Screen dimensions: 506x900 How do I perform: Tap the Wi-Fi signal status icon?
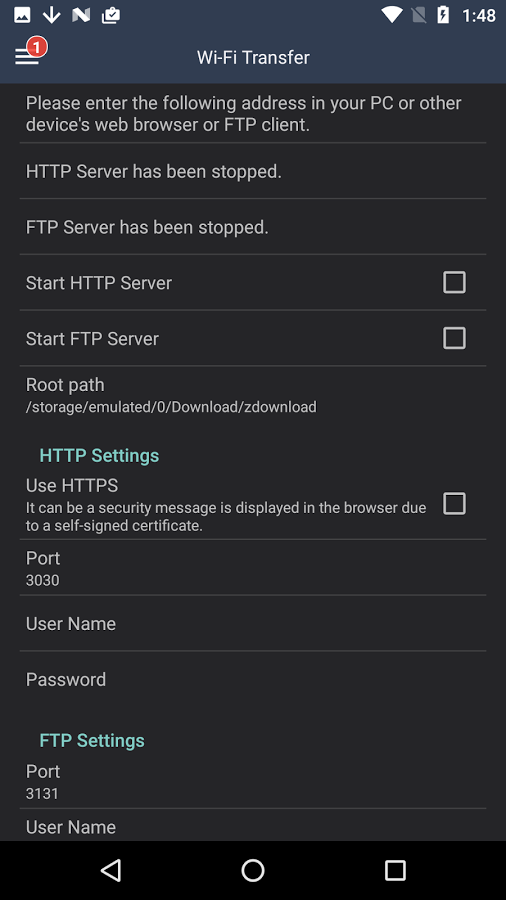[x=392, y=15]
